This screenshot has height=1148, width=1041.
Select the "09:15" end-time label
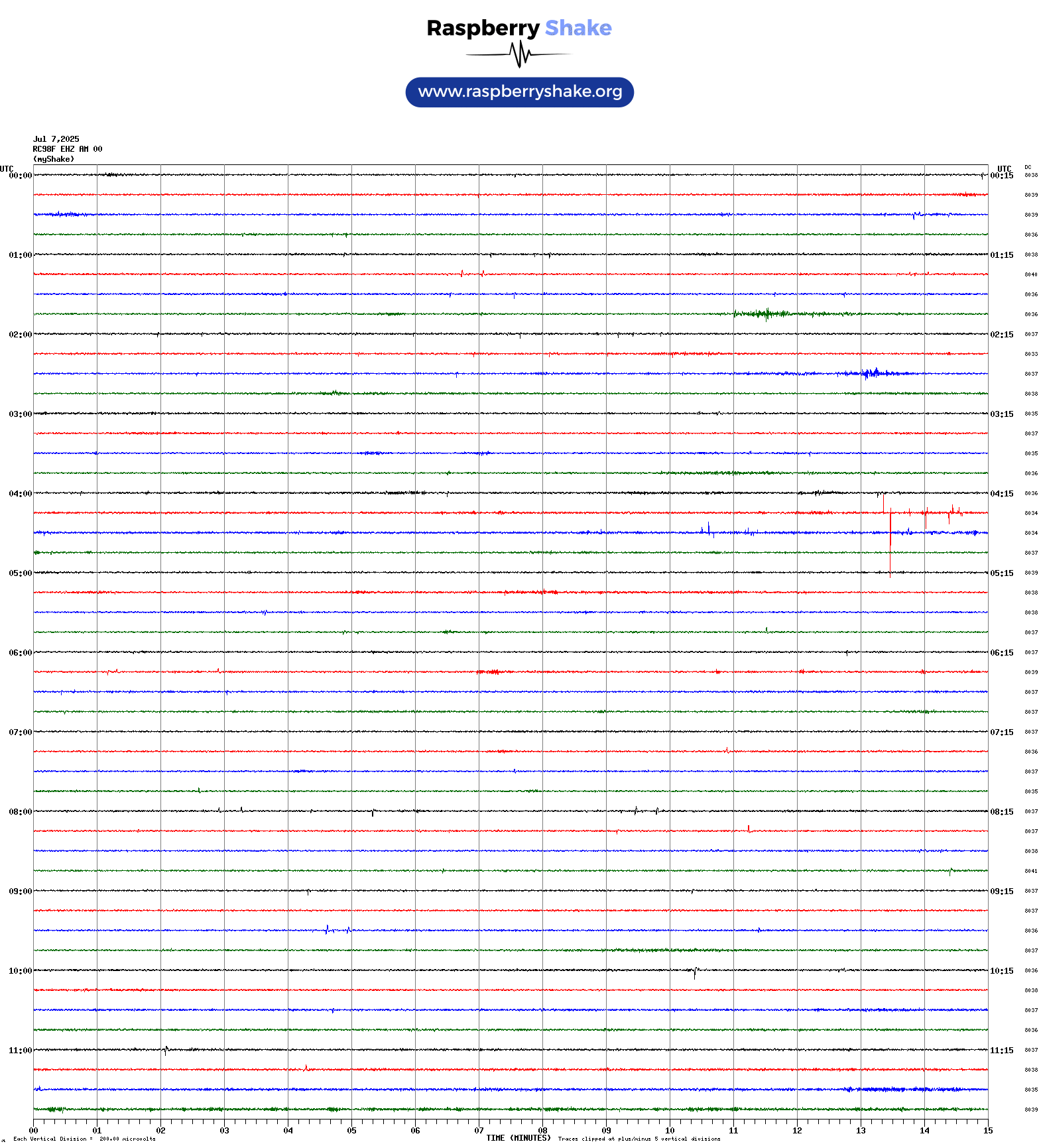[1002, 891]
